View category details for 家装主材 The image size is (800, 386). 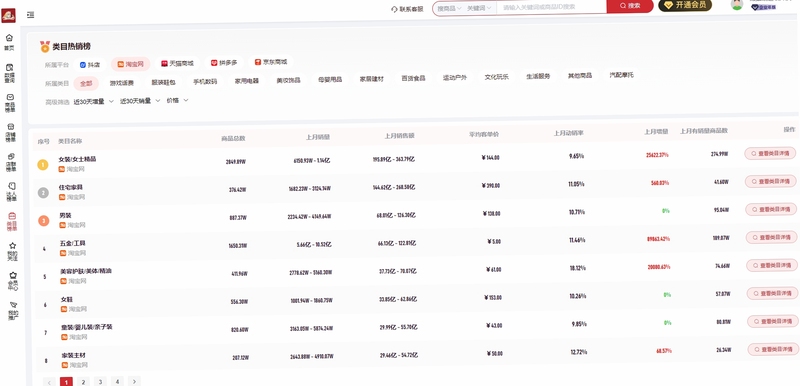[773, 349]
